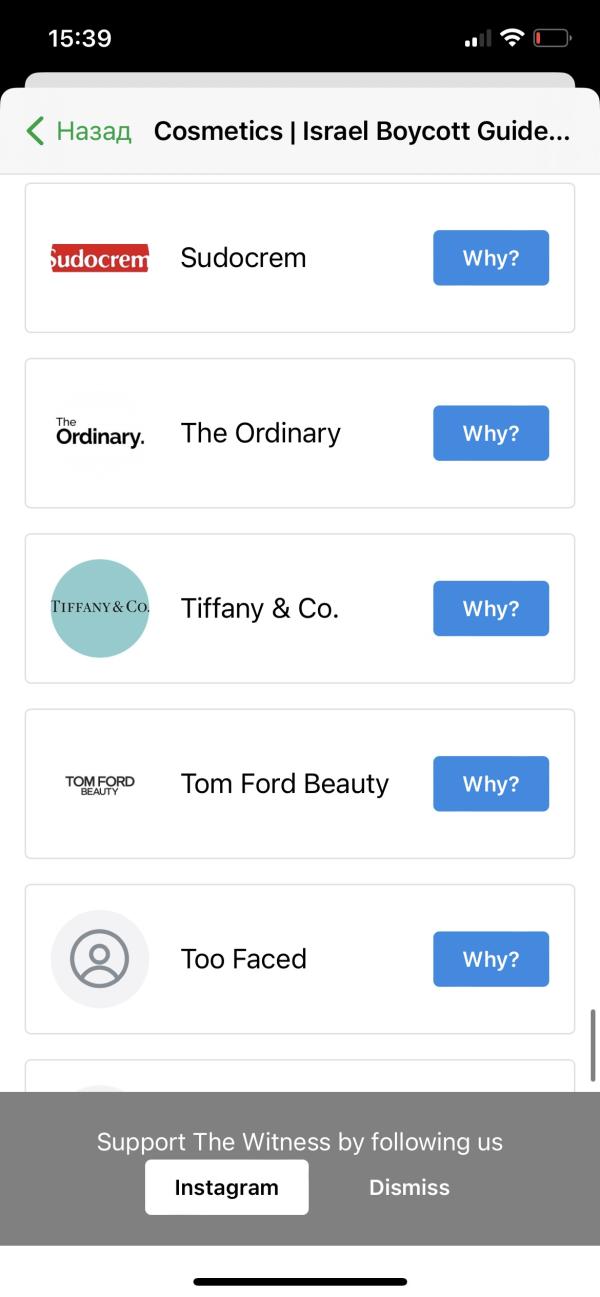Image resolution: width=600 pixels, height=1297 pixels.
Task: Show why The Ordinary is listed
Action: [x=490, y=433]
